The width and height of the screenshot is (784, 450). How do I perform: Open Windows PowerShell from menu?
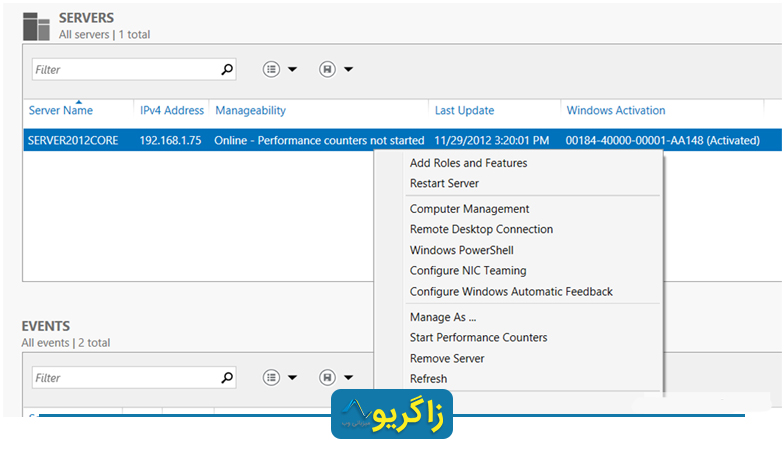pyautogui.click(x=462, y=250)
